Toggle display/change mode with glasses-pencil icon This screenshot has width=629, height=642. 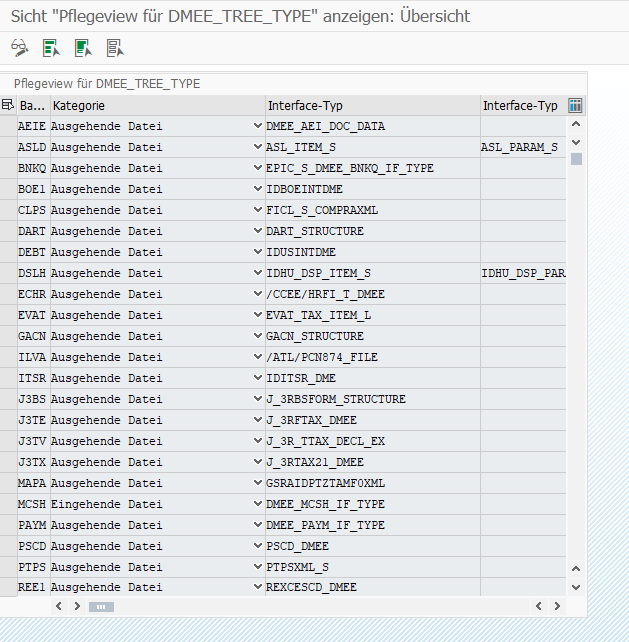tap(19, 48)
